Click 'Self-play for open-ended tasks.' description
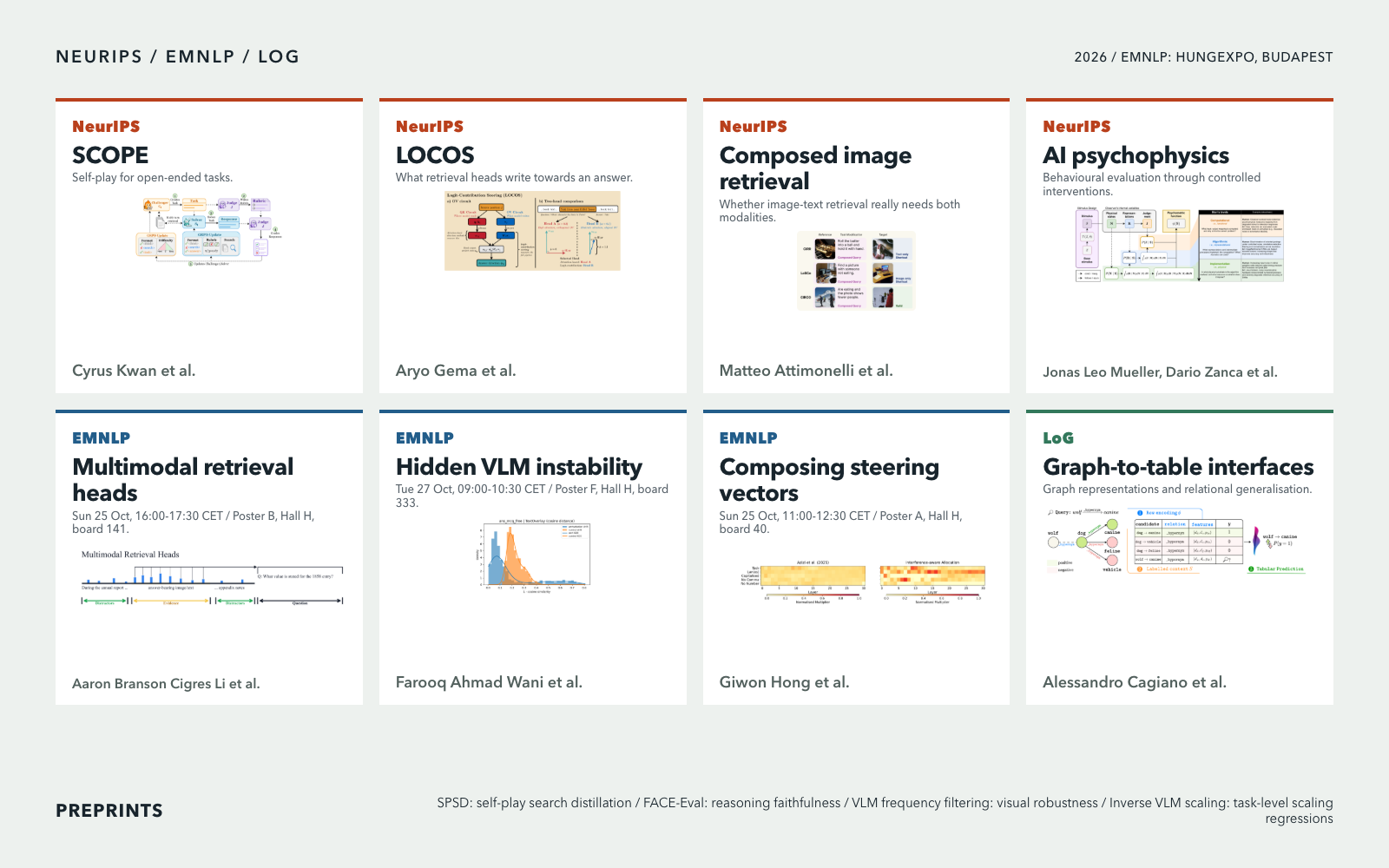This screenshot has width=1389, height=868. (152, 178)
